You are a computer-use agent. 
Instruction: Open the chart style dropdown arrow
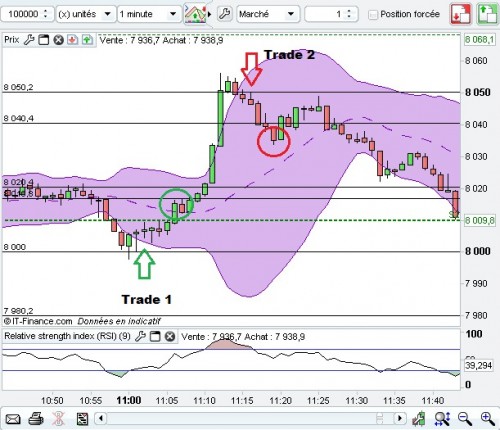[209, 14]
